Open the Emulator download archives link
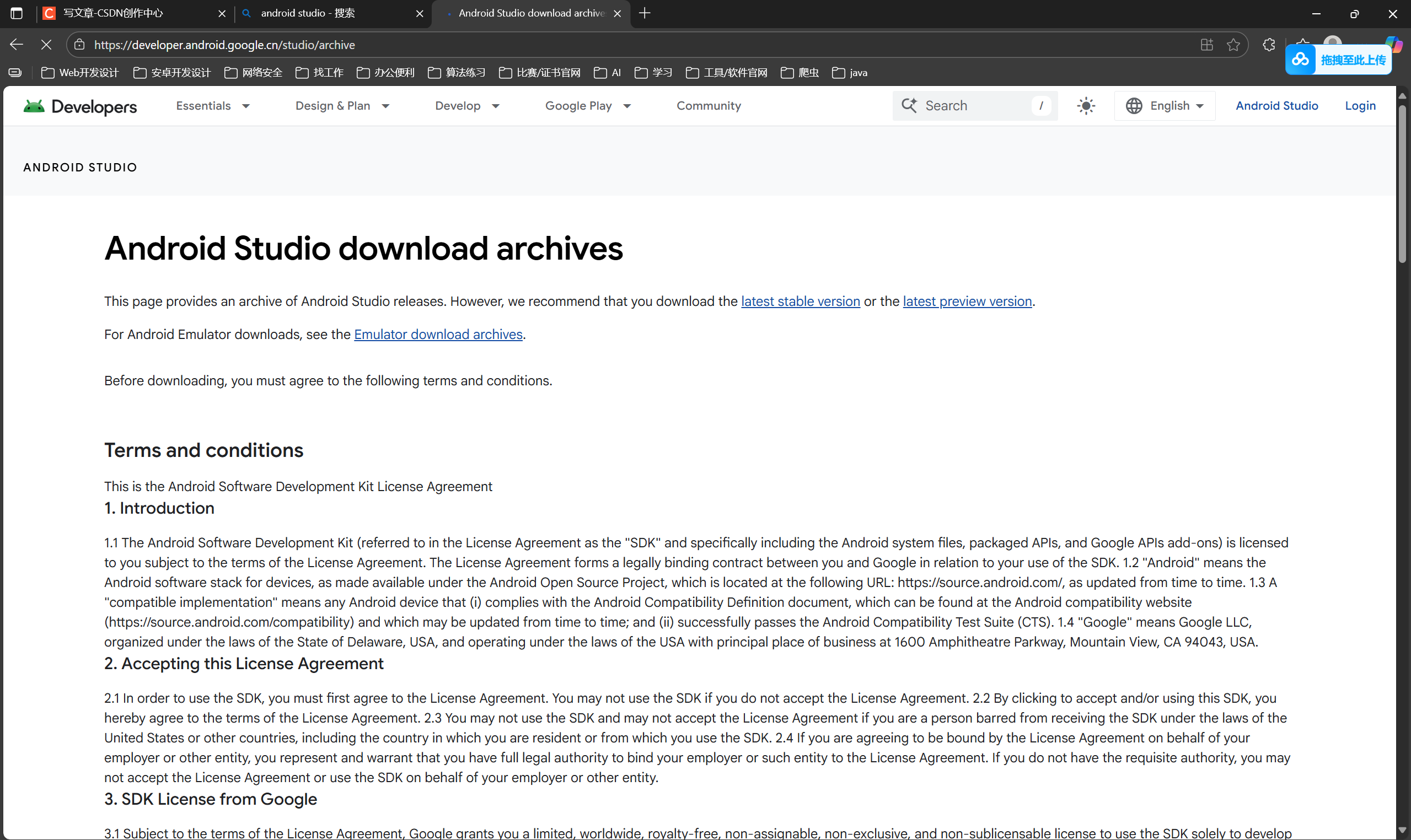 [438, 335]
